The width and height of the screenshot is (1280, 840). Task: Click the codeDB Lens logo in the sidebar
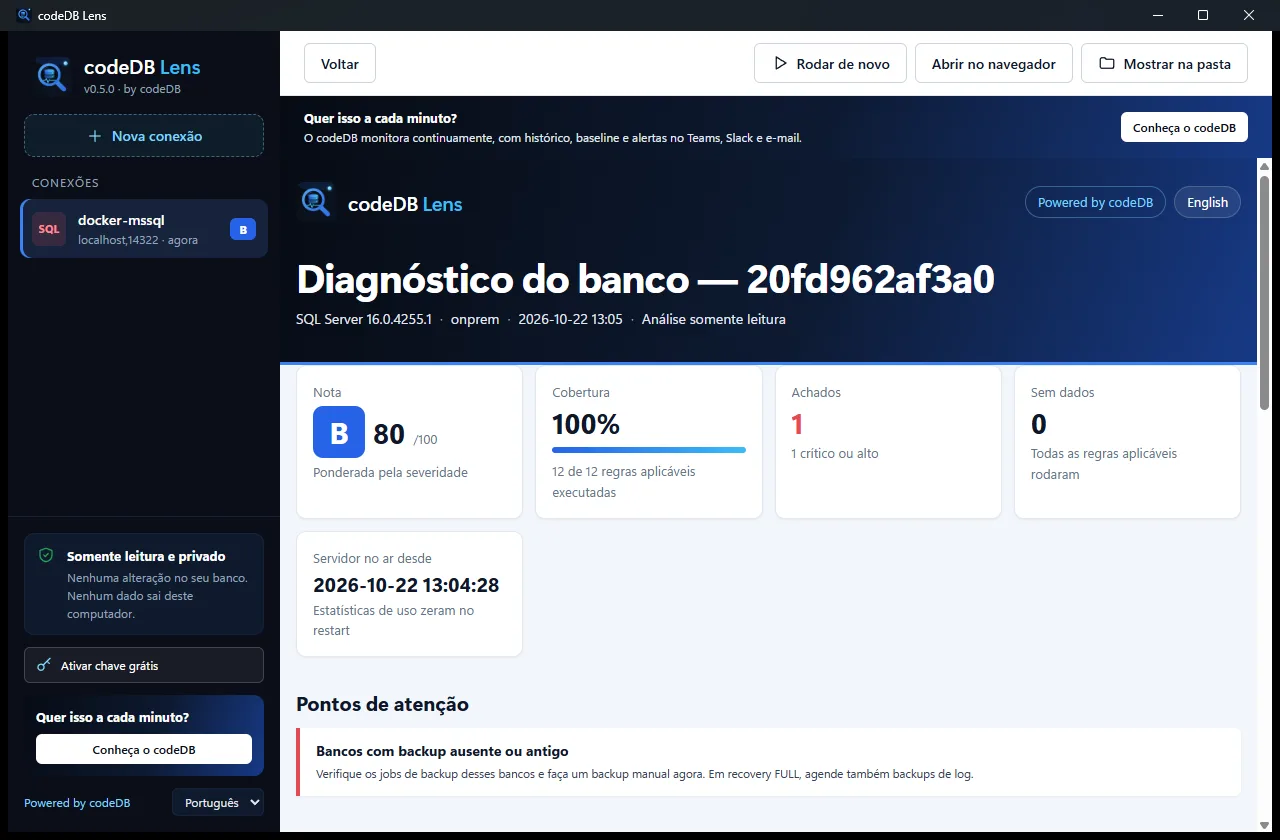[x=51, y=76]
